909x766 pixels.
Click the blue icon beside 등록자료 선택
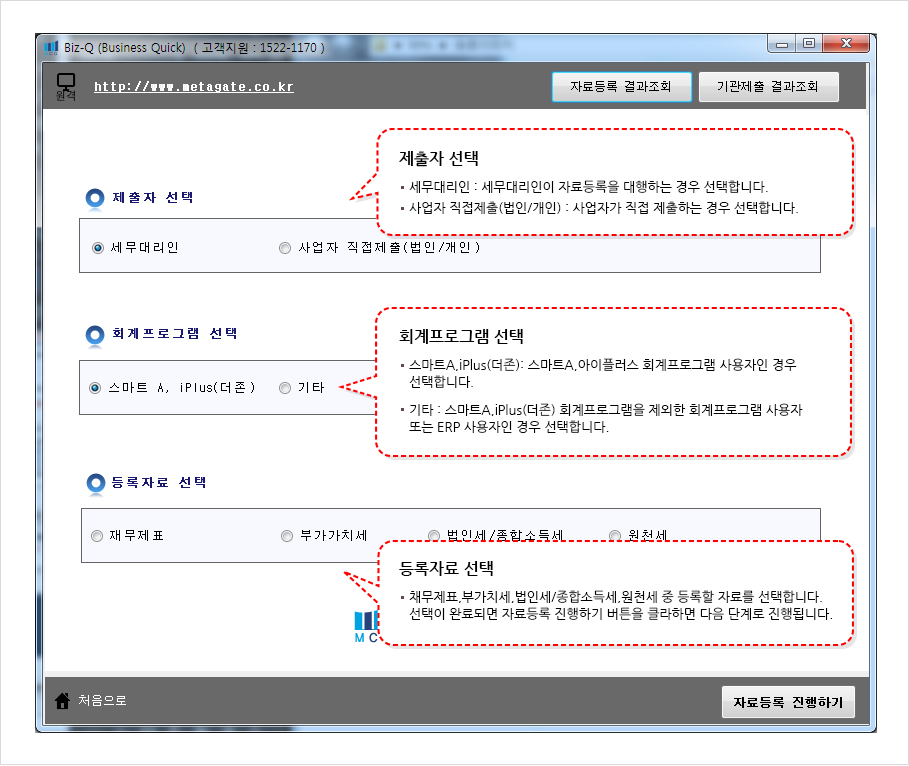pyautogui.click(x=95, y=482)
